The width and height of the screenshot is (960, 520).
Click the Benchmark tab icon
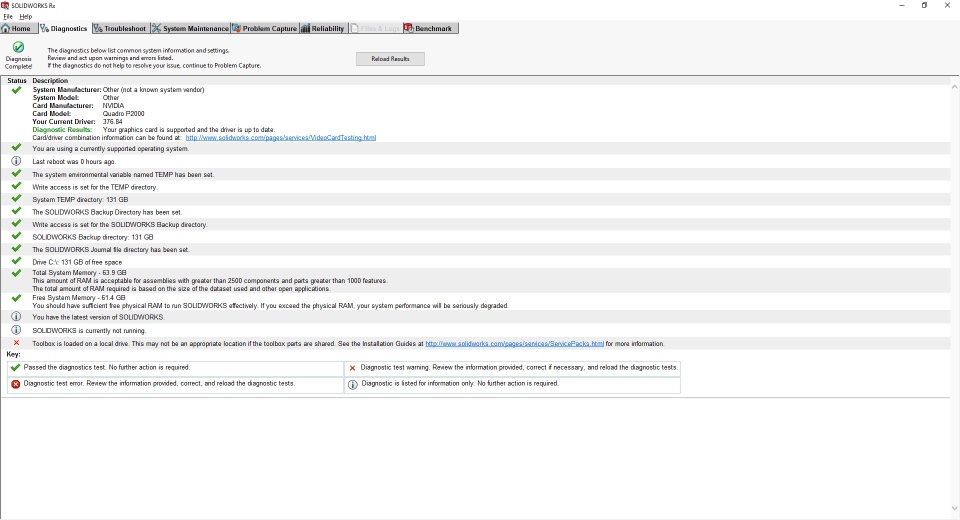click(408, 28)
